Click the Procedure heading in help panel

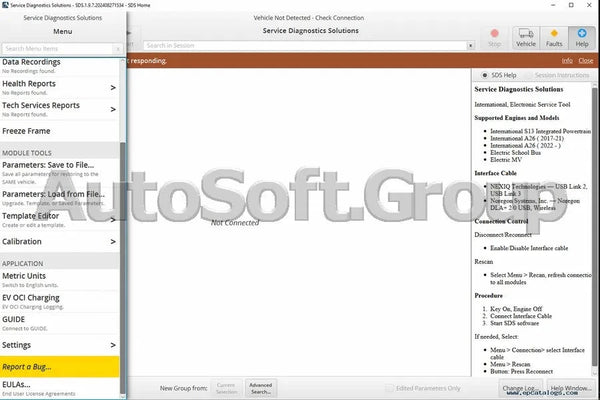pos(488,296)
